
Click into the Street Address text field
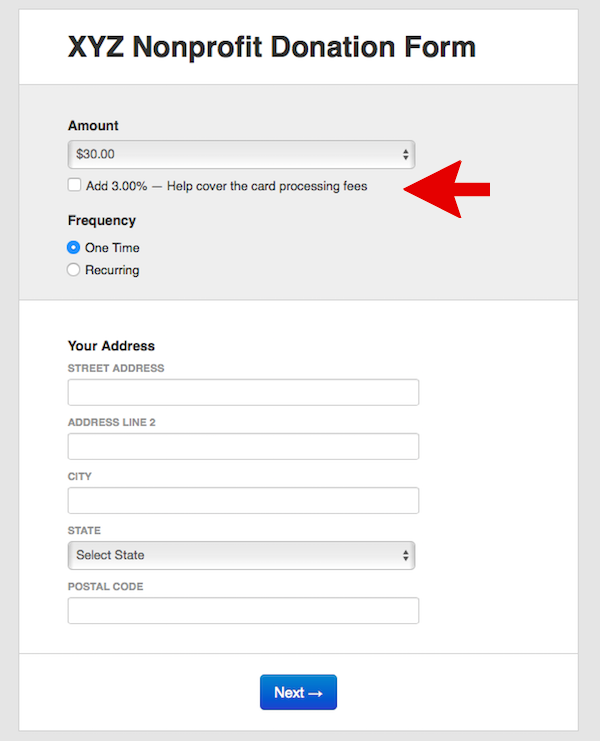[243, 392]
